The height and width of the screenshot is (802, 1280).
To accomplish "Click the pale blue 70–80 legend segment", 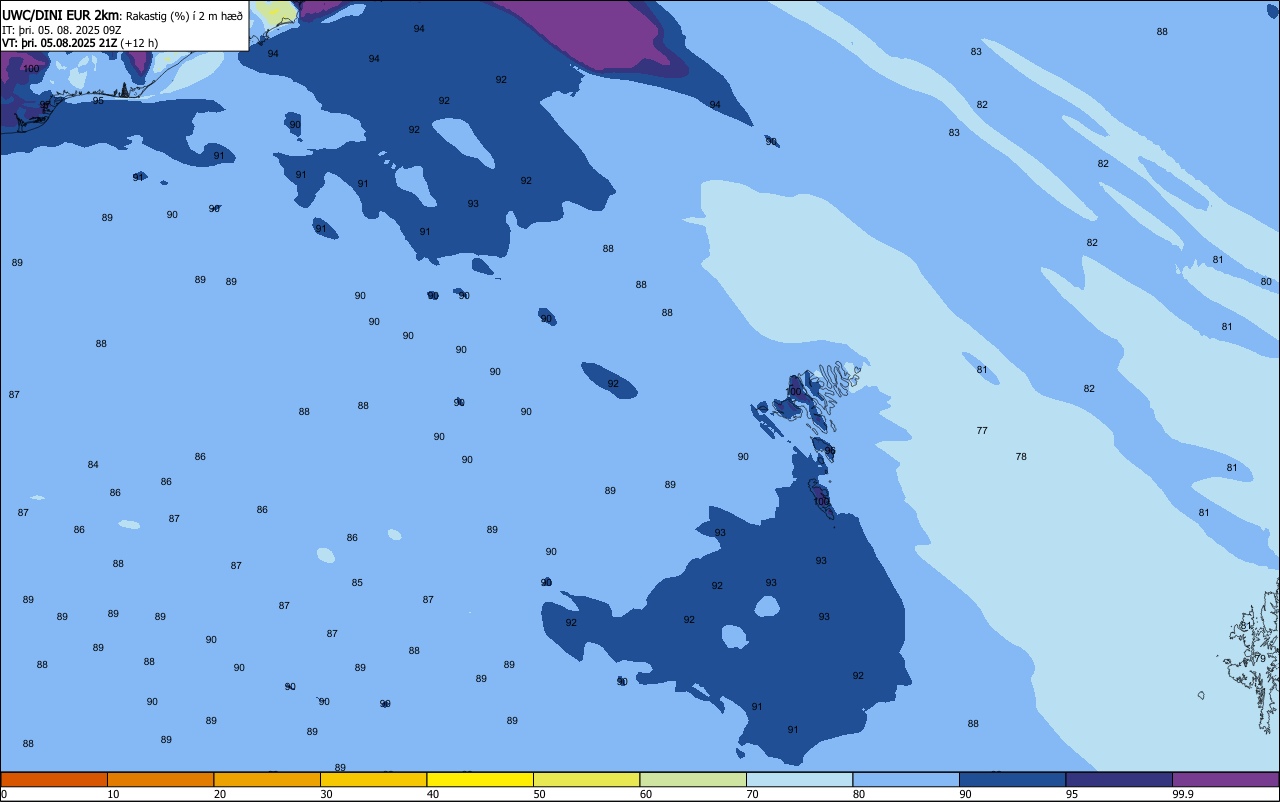I will (x=800, y=779).
